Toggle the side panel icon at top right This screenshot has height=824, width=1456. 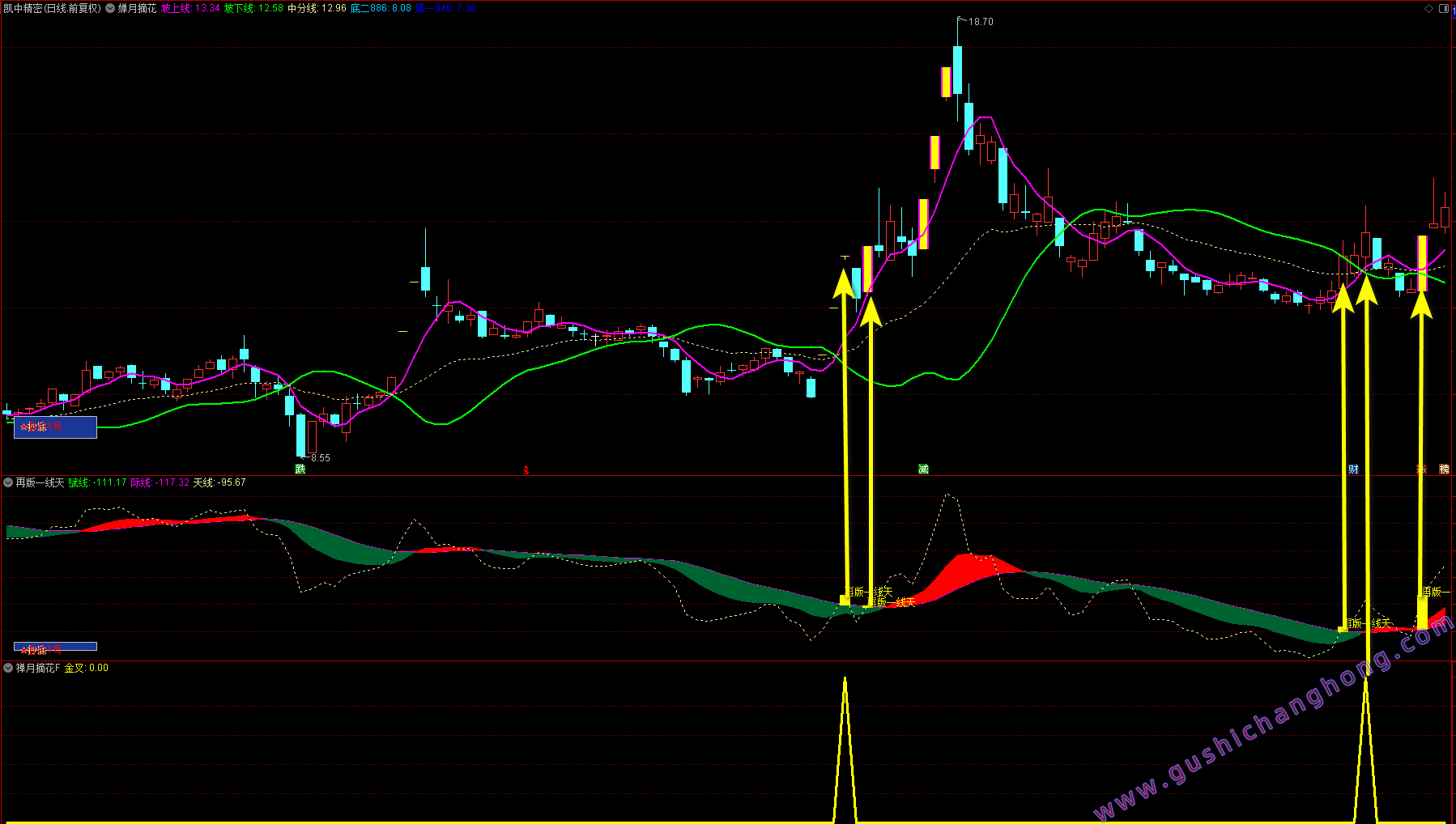(x=1443, y=8)
